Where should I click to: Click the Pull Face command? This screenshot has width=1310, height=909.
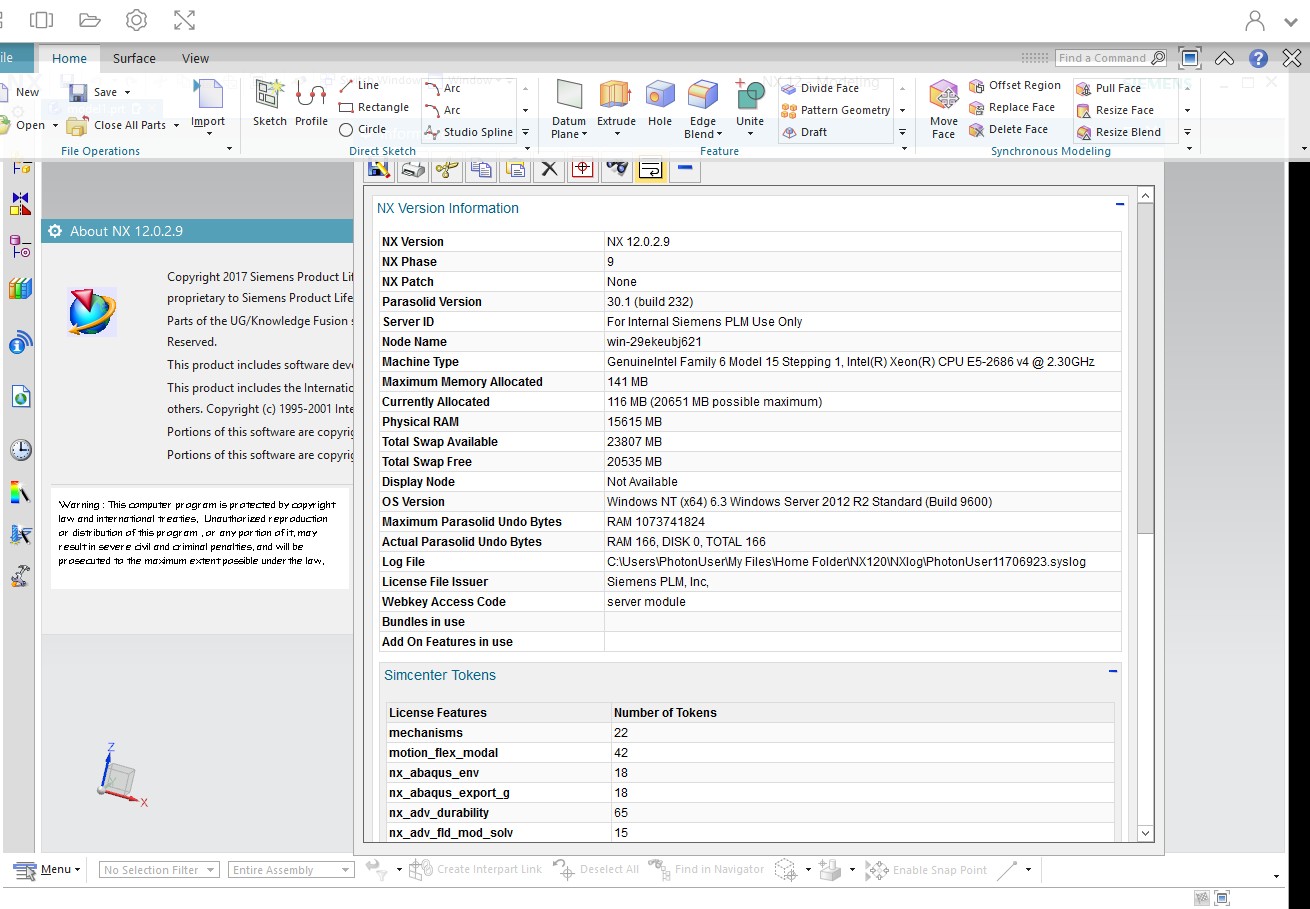1108,88
